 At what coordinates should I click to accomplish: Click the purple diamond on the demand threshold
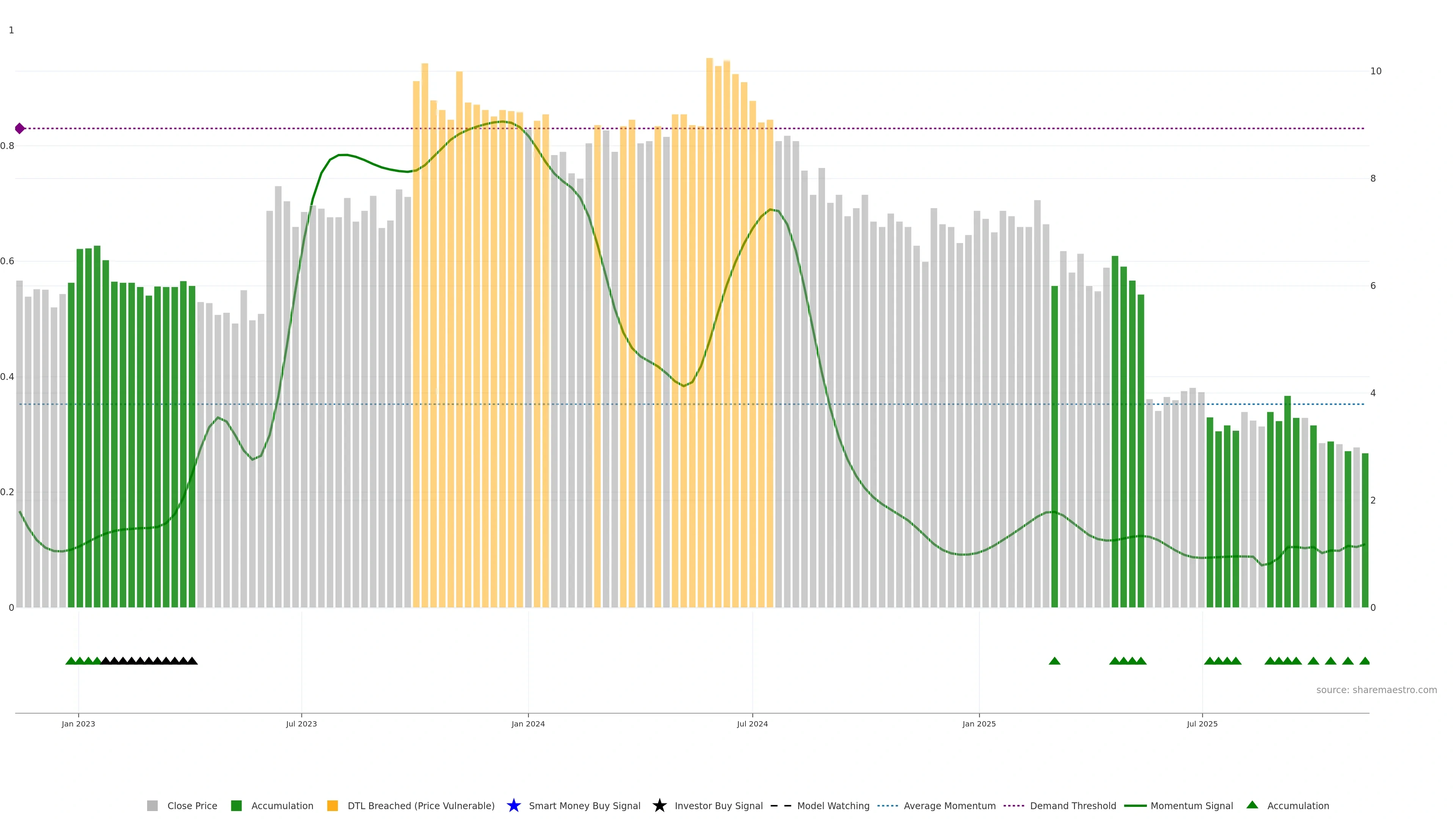(x=20, y=128)
